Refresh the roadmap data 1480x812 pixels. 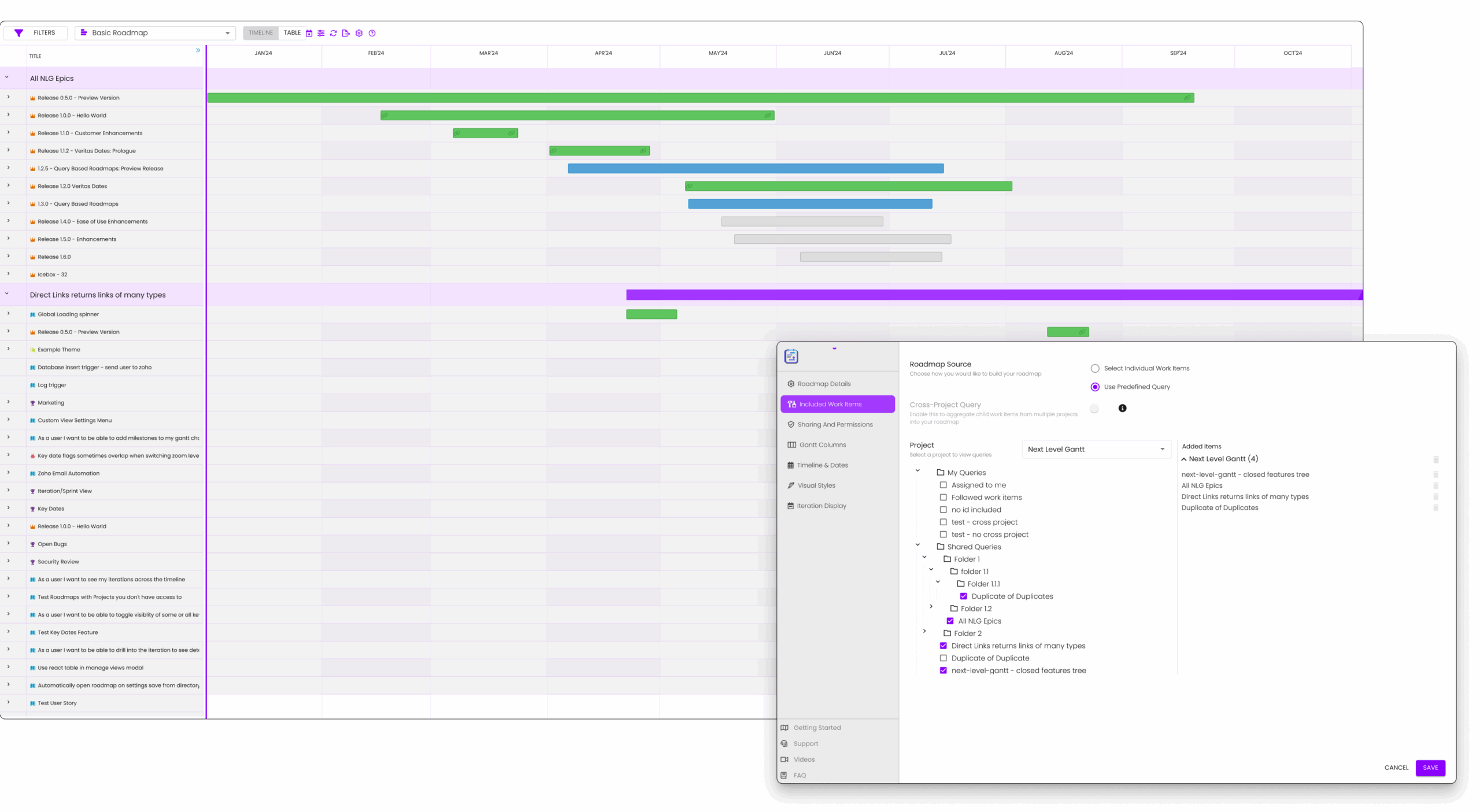pos(334,33)
